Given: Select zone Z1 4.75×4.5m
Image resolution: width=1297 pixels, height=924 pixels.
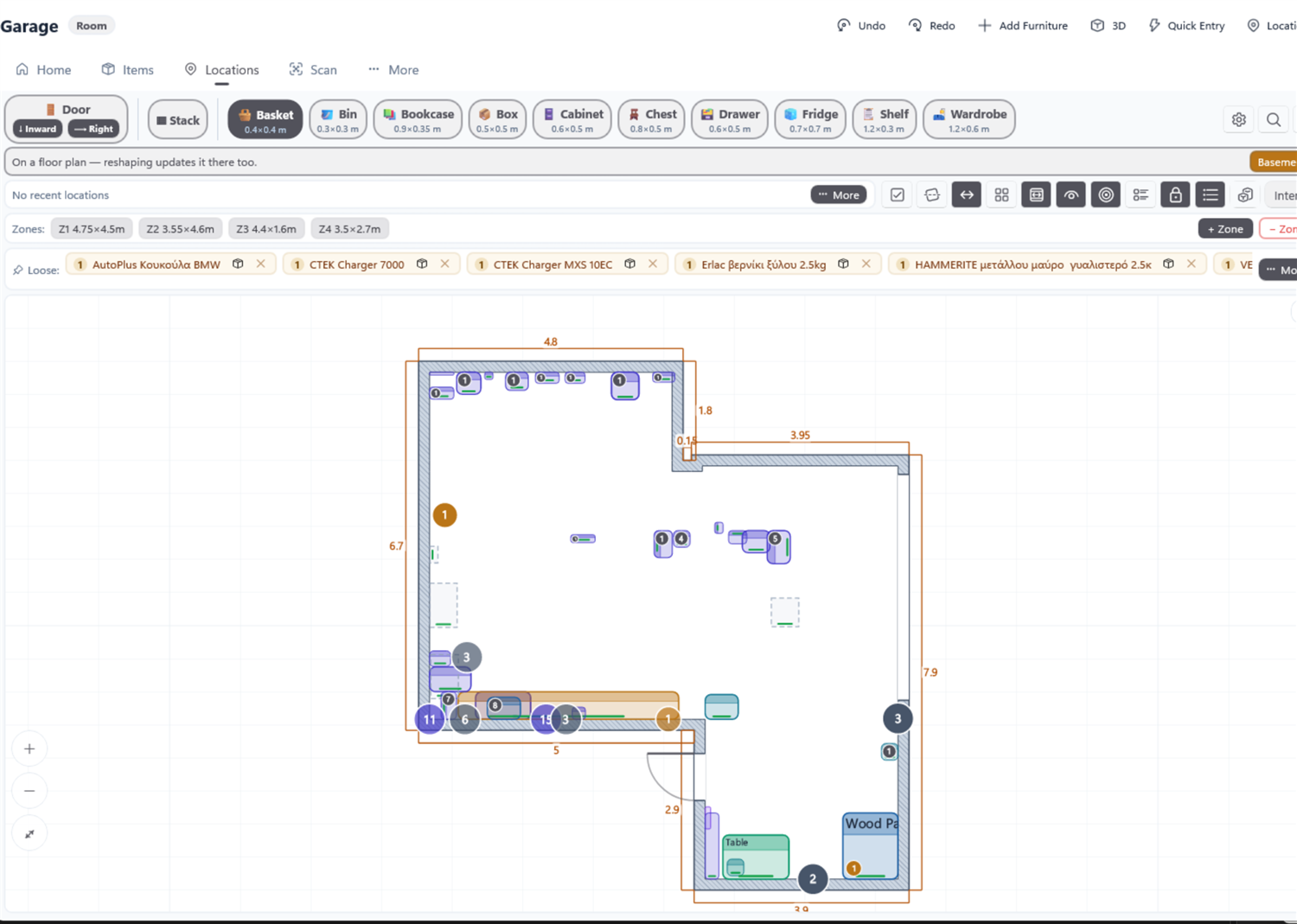Looking at the screenshot, I should tap(92, 229).
